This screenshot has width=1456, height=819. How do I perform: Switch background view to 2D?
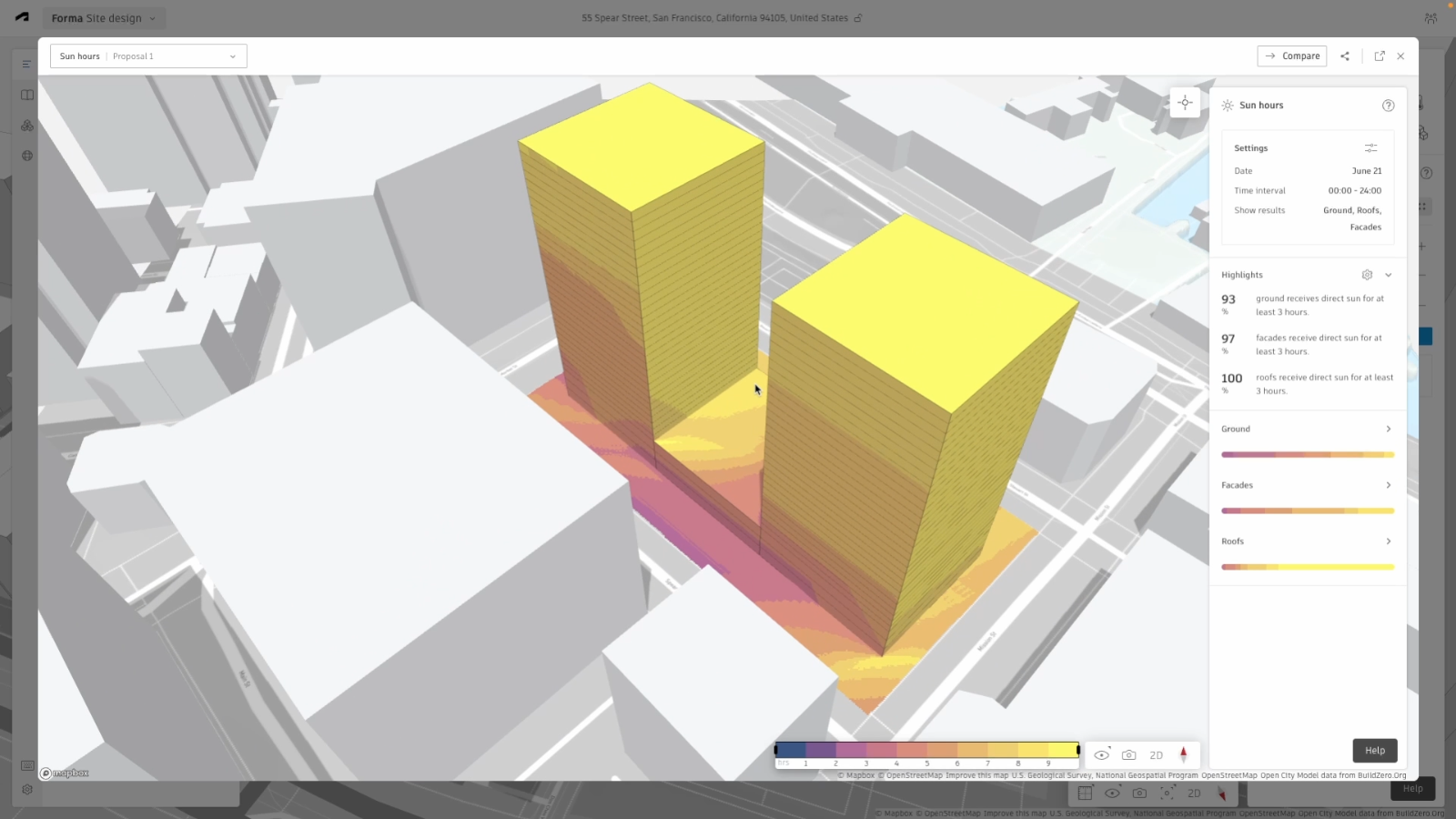click(1194, 794)
